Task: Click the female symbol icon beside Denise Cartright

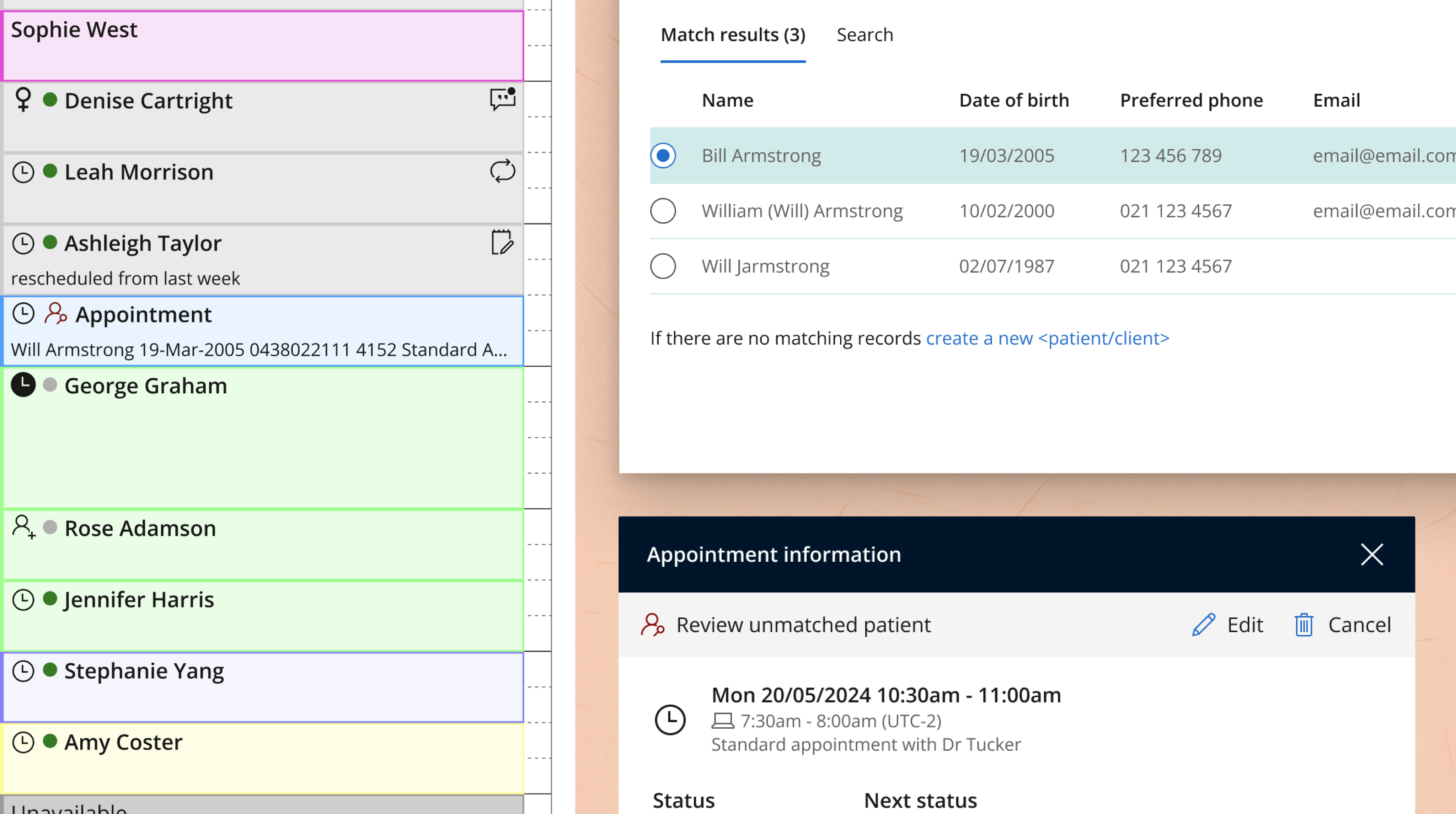Action: click(23, 99)
